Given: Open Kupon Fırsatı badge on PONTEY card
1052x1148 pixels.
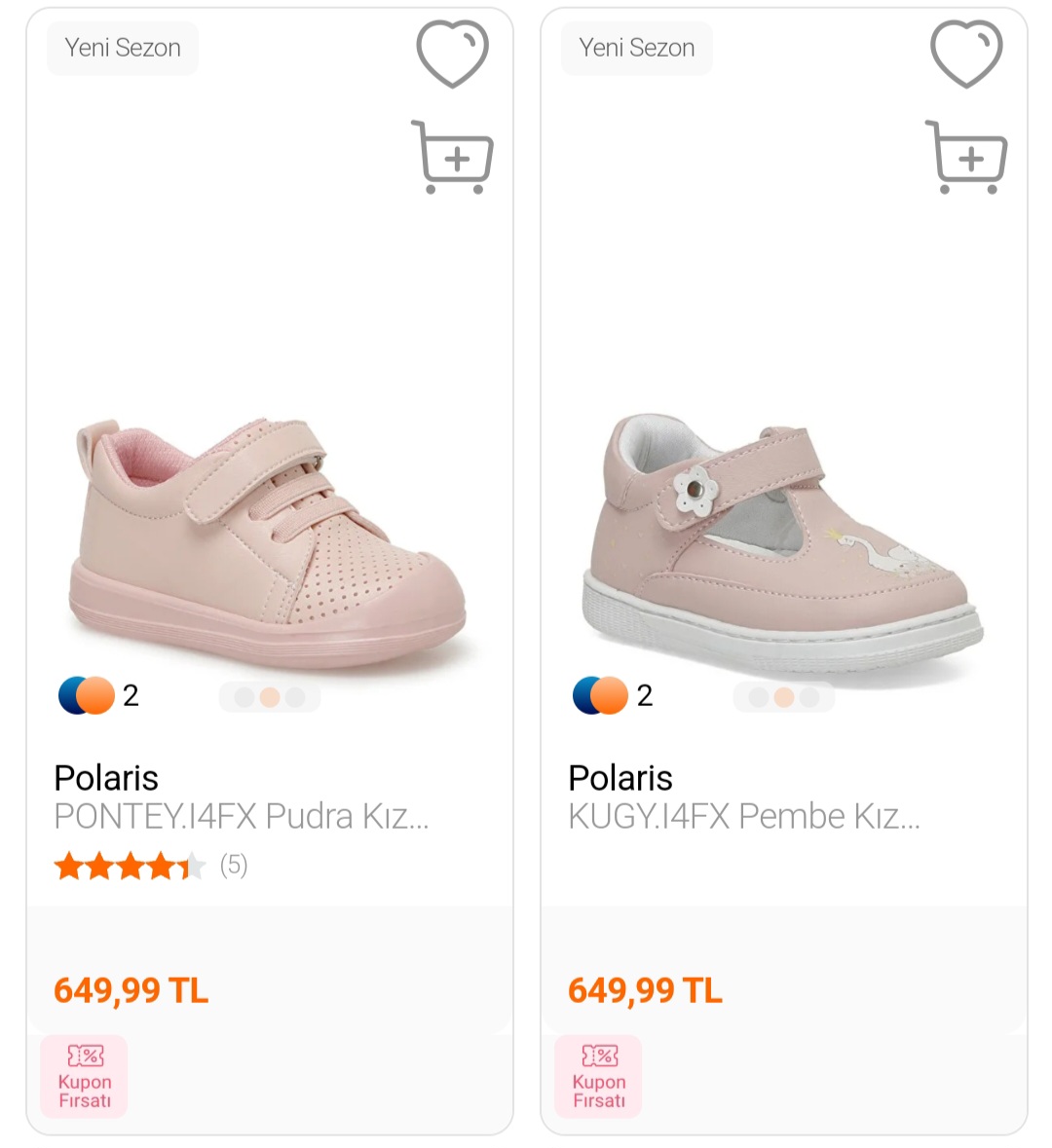Looking at the screenshot, I should click(x=85, y=1076).
